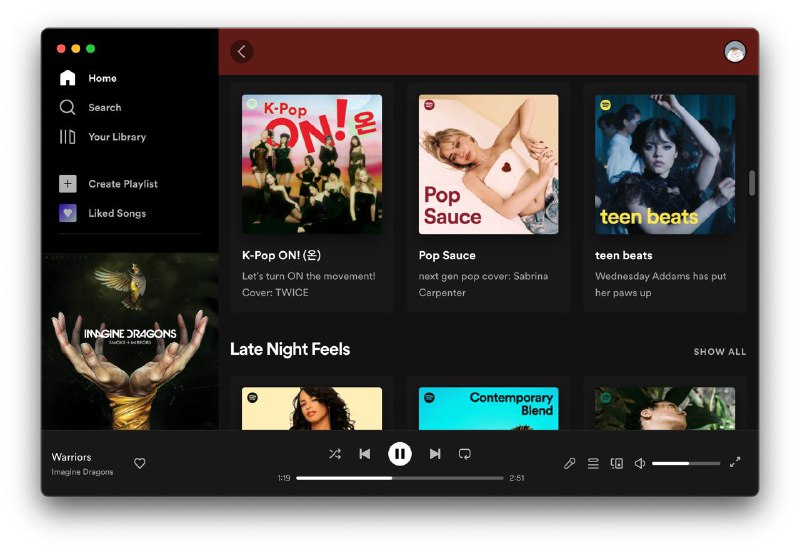Toggle shuffle playback

[x=335, y=454]
